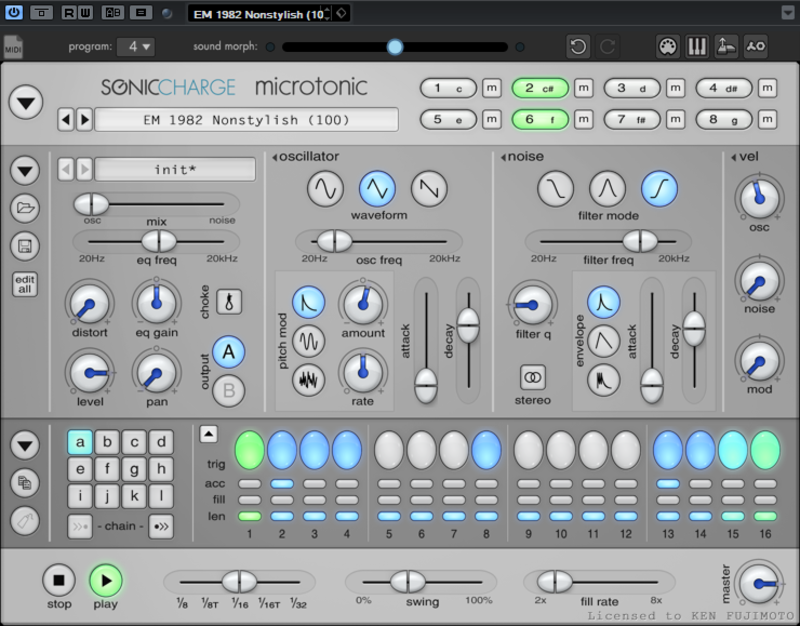Mute drum channel 1
The height and width of the screenshot is (626, 800).
coord(492,88)
